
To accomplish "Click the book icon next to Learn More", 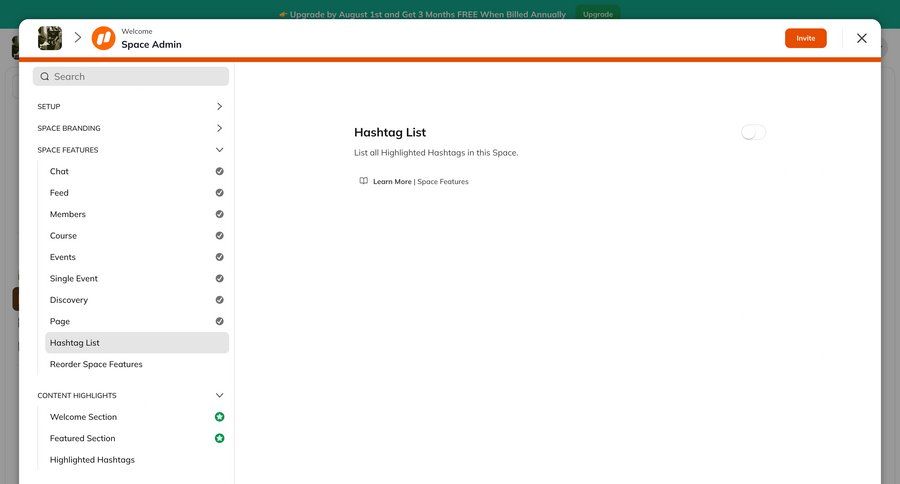I will pyautogui.click(x=364, y=181).
